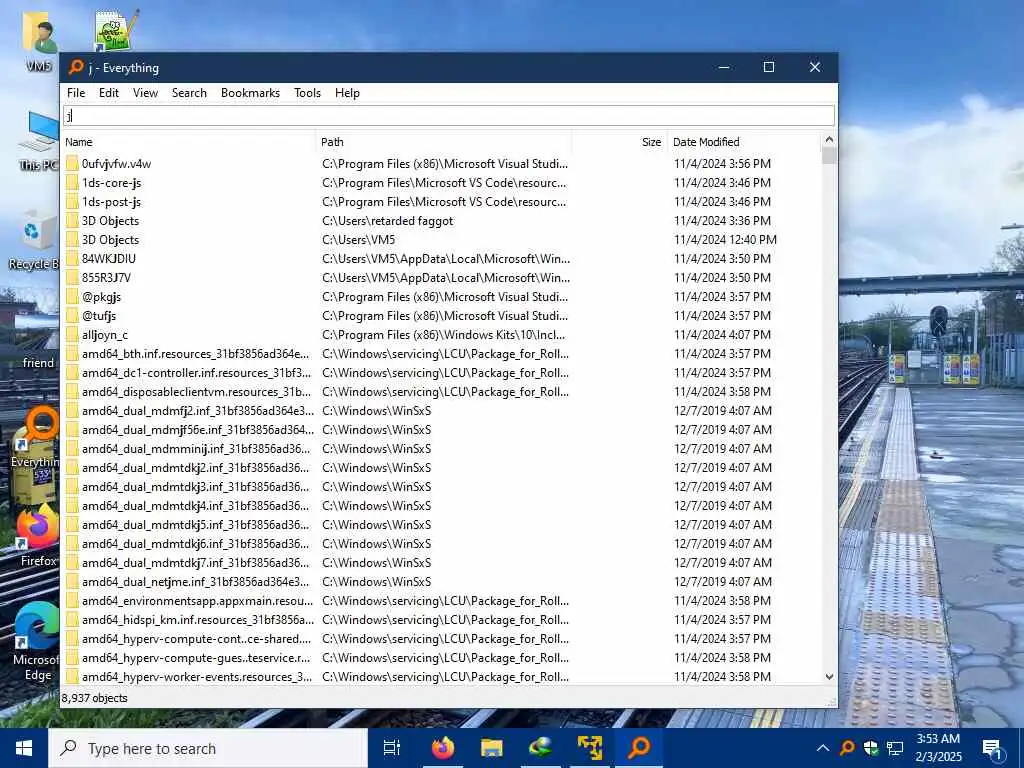Select the folder icon of @pkgjs

(72, 296)
